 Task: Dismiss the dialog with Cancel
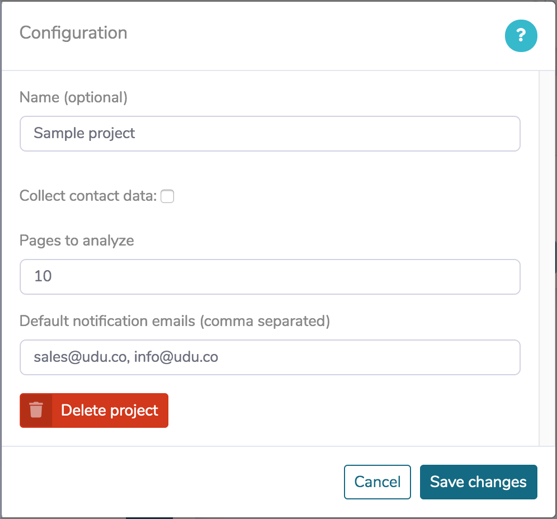377,482
